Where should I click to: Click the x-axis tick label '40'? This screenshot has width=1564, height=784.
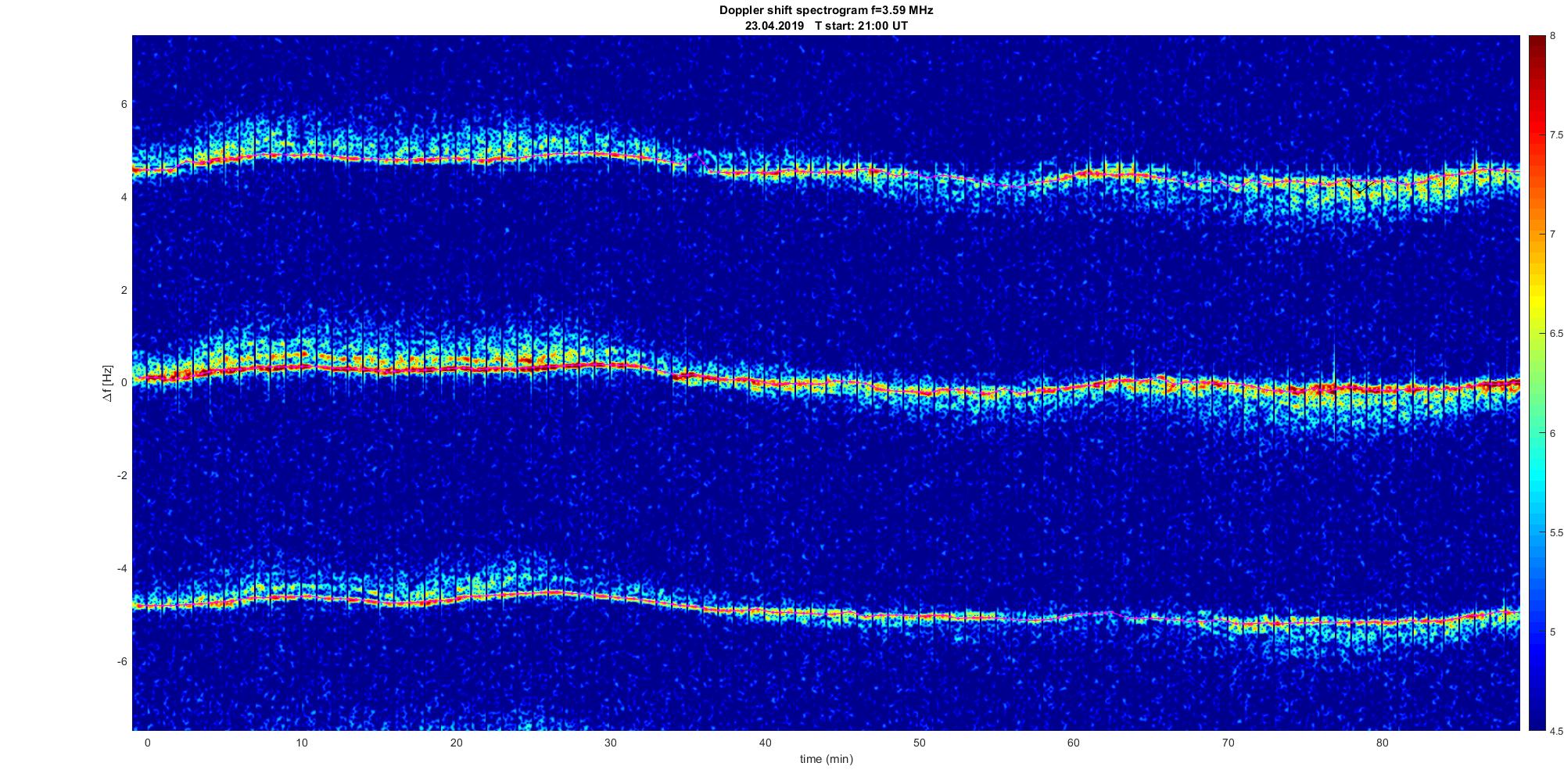[x=765, y=743]
